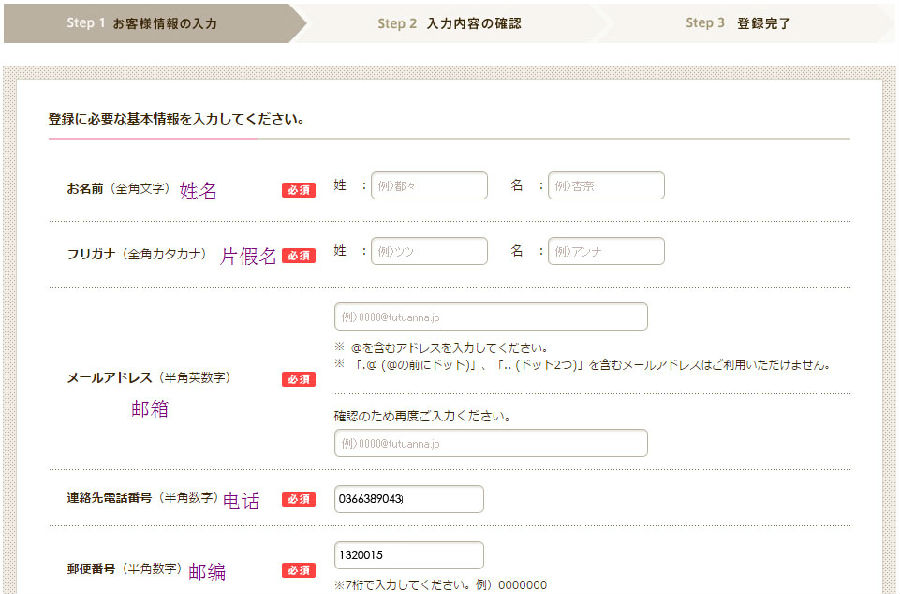Go to the Step 3 登録完了 tab
Viewport: 900px width, 594px height.
[737, 23]
